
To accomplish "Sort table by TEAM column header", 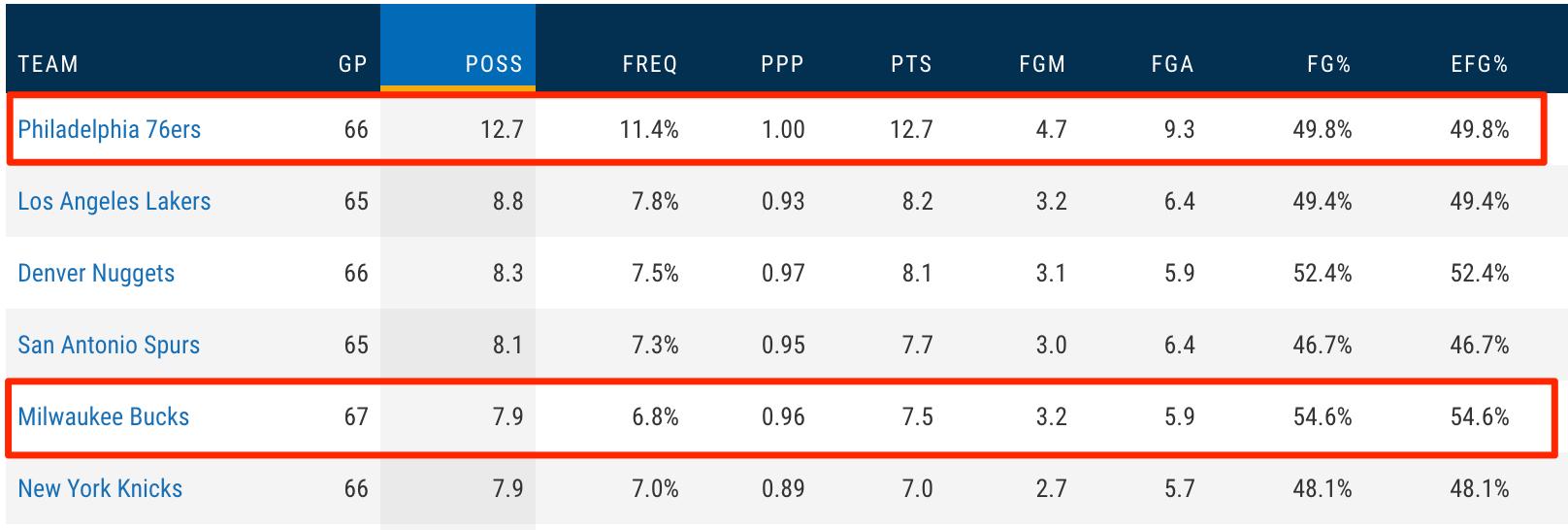I will pyautogui.click(x=48, y=64).
